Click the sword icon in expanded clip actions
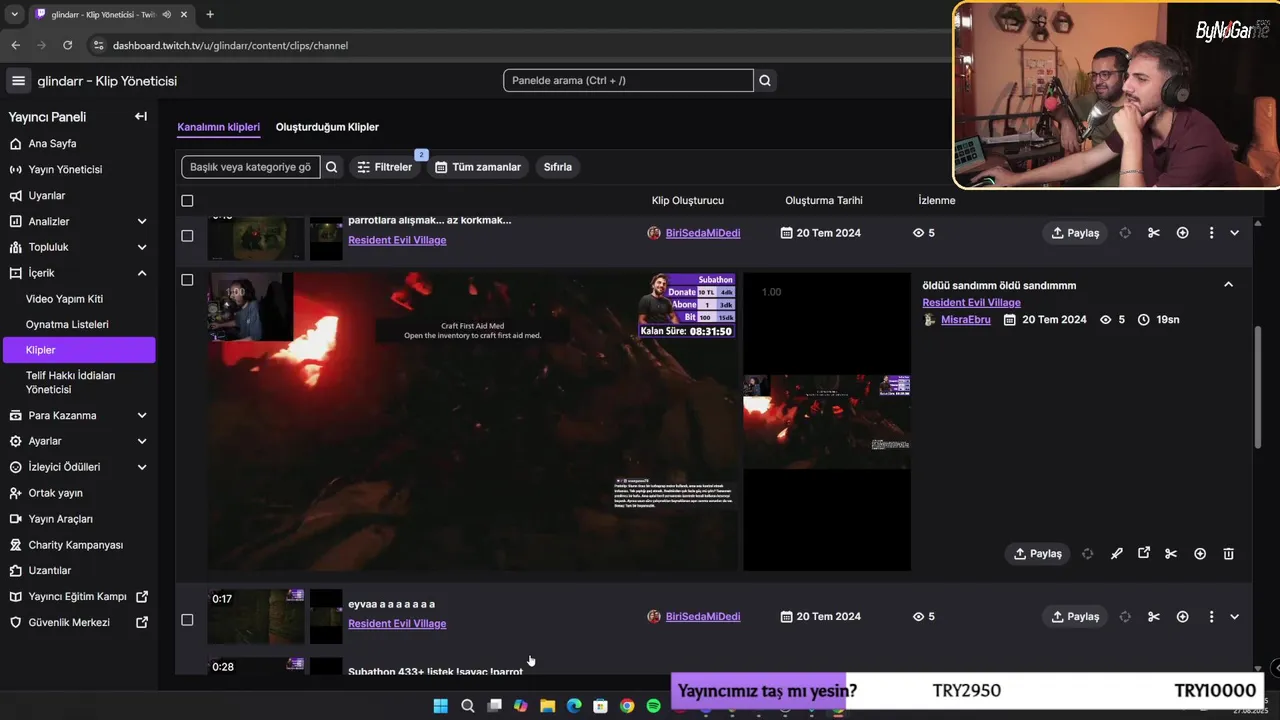This screenshot has width=1280, height=720. (x=1116, y=554)
